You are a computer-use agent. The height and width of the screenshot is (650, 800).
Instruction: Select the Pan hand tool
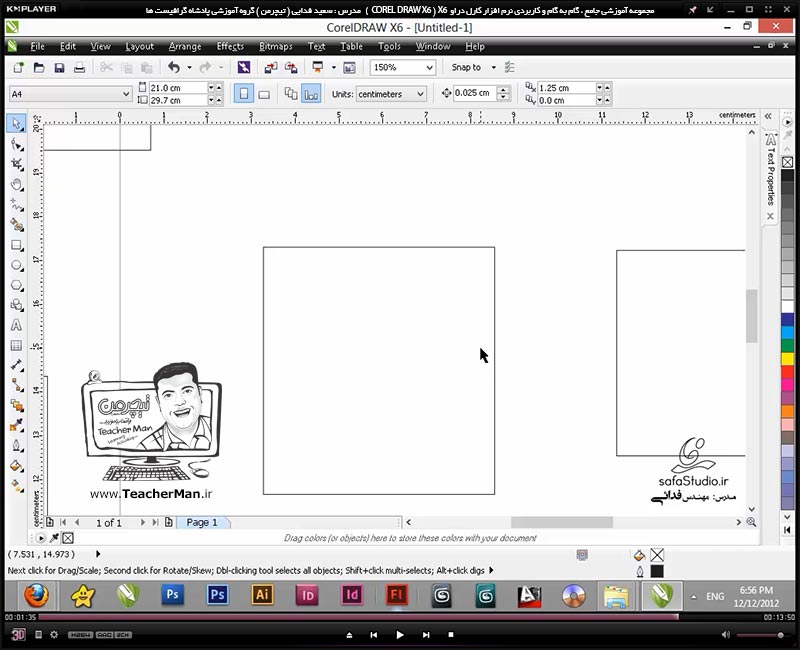[x=16, y=185]
